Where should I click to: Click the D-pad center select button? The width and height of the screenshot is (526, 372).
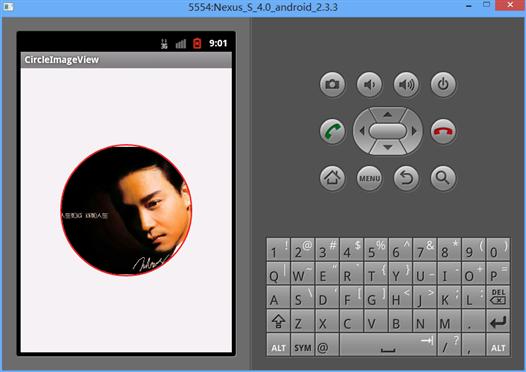pos(388,131)
